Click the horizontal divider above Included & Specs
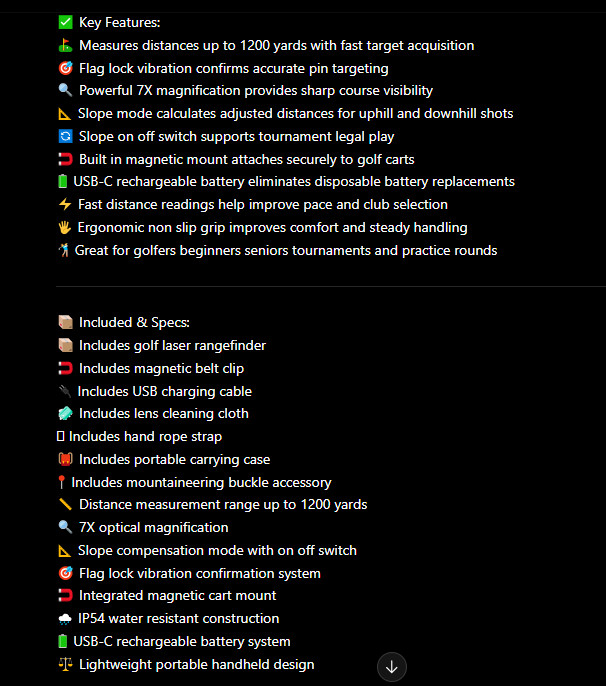Screen dimensions: 606x686 [x=331, y=287]
